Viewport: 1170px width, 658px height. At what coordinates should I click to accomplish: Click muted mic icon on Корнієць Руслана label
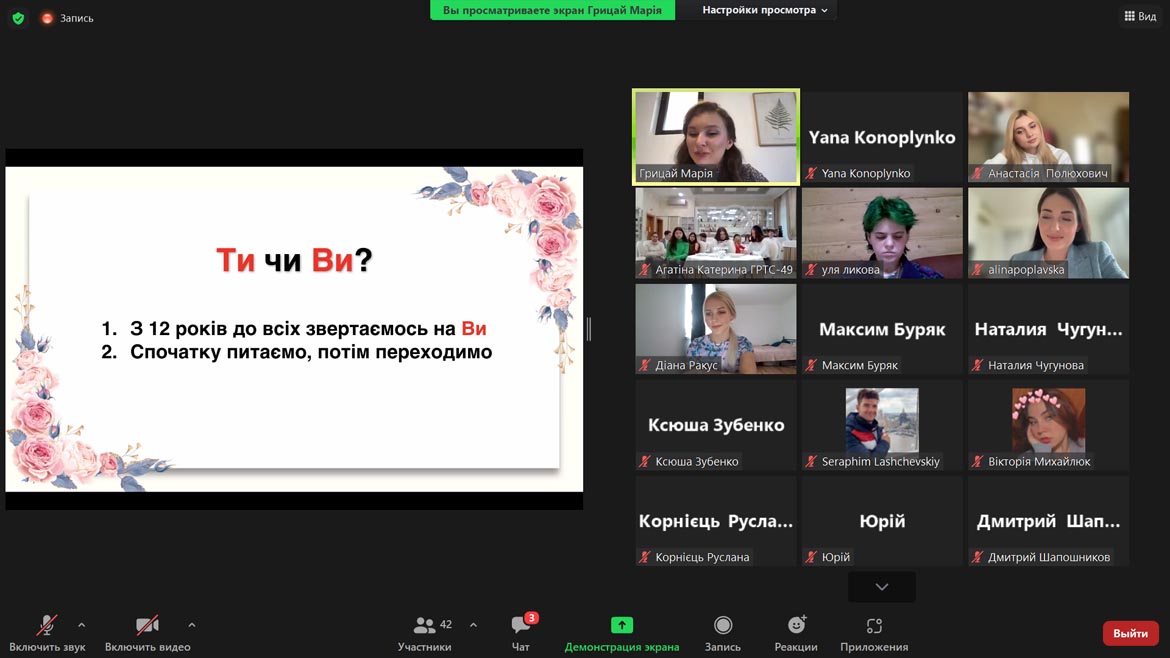point(645,557)
